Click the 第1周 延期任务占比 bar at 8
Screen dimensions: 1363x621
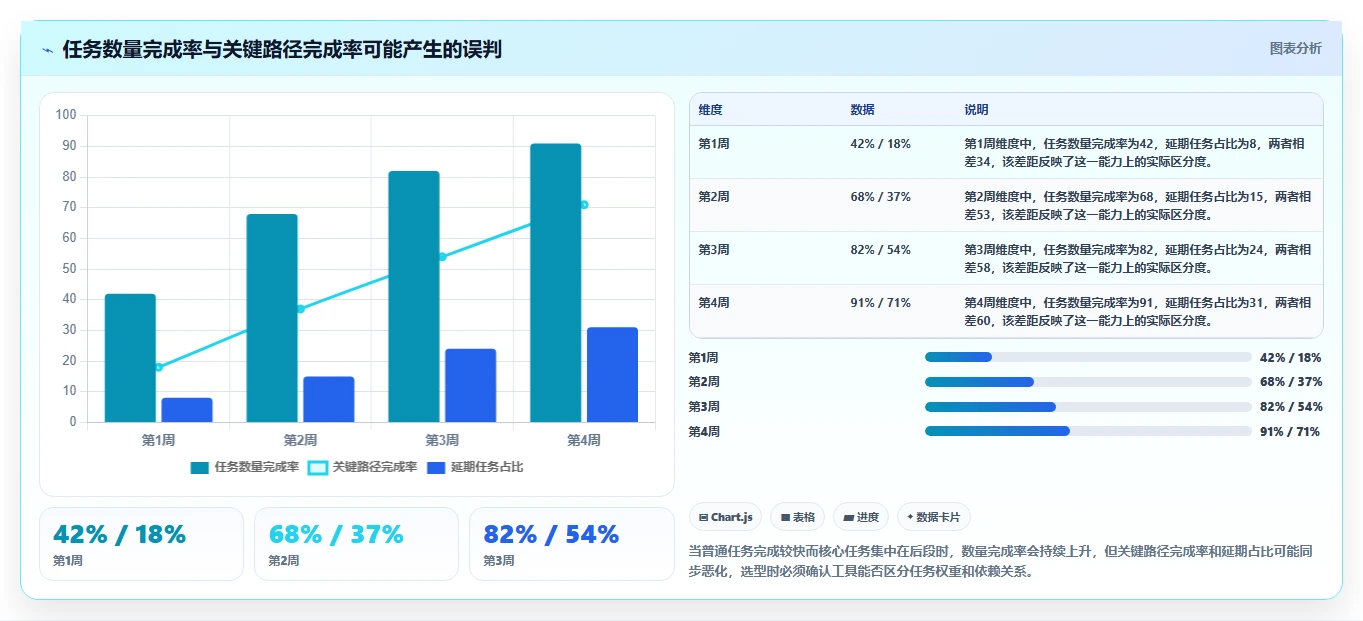(x=187, y=410)
